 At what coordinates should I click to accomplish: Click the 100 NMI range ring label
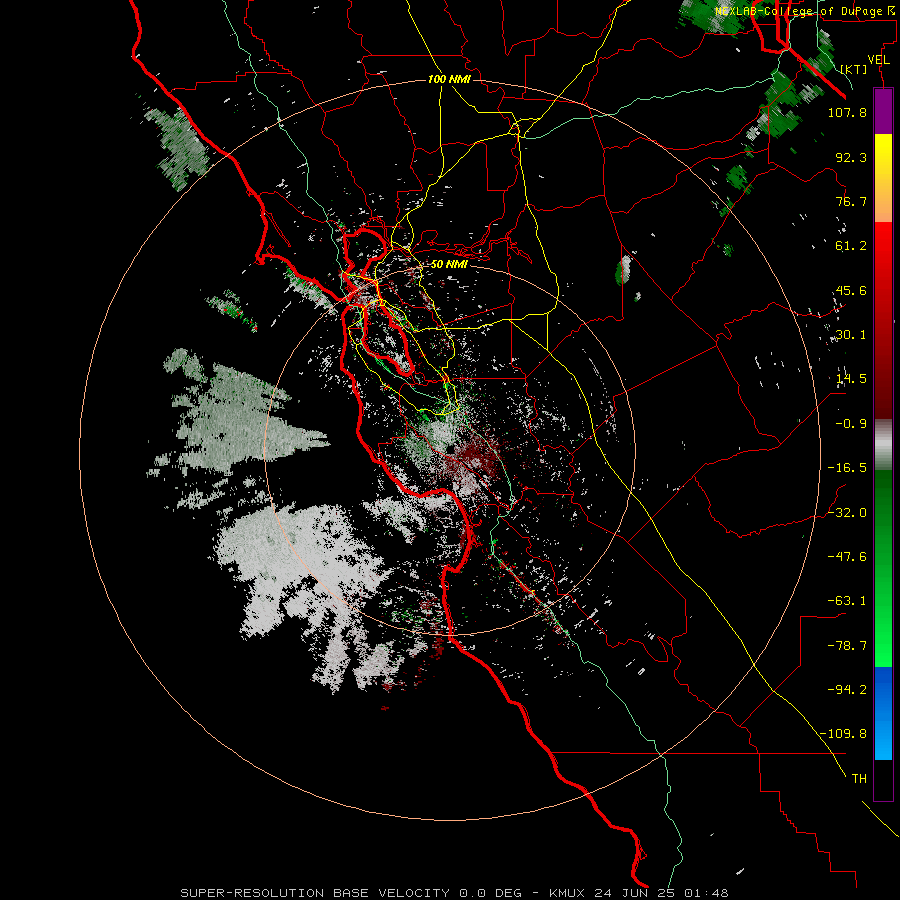[x=449, y=79]
